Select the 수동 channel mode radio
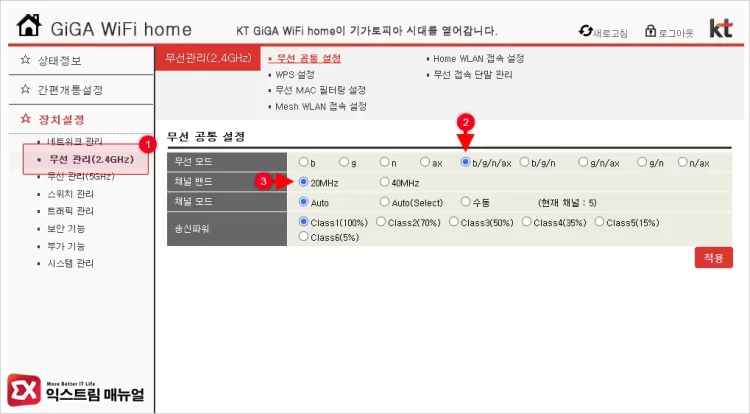Image resolution: width=750 pixels, height=414 pixels. click(x=465, y=201)
